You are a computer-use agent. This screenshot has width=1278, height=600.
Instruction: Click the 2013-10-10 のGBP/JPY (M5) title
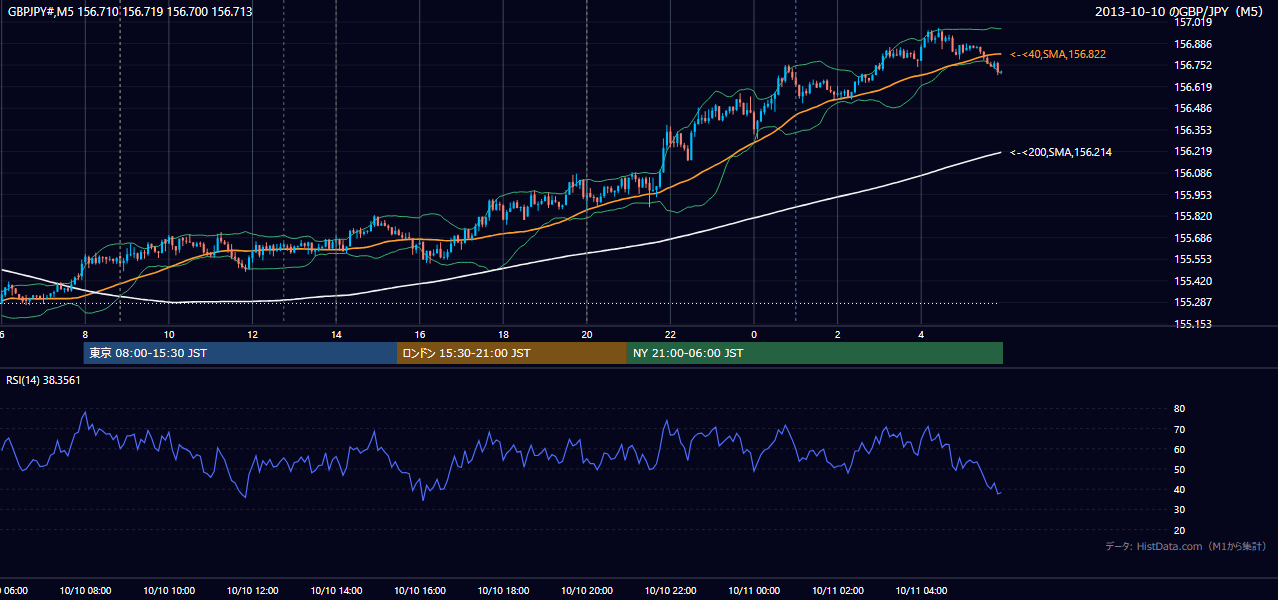1181,12
